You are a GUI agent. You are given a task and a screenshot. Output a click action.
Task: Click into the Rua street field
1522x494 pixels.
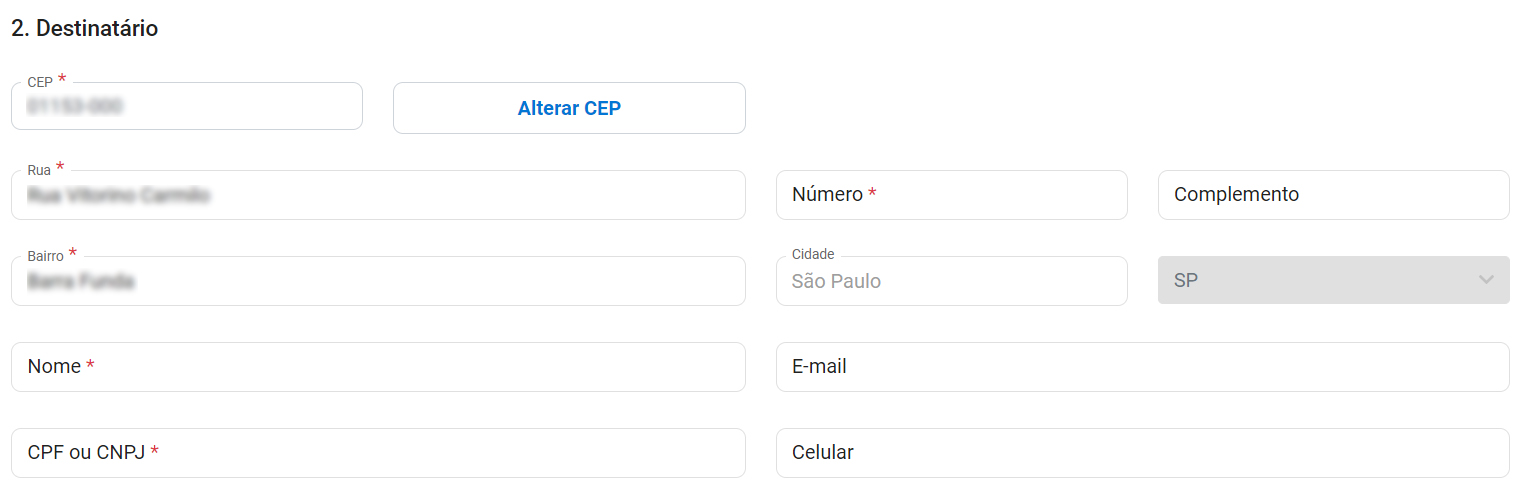coord(378,196)
